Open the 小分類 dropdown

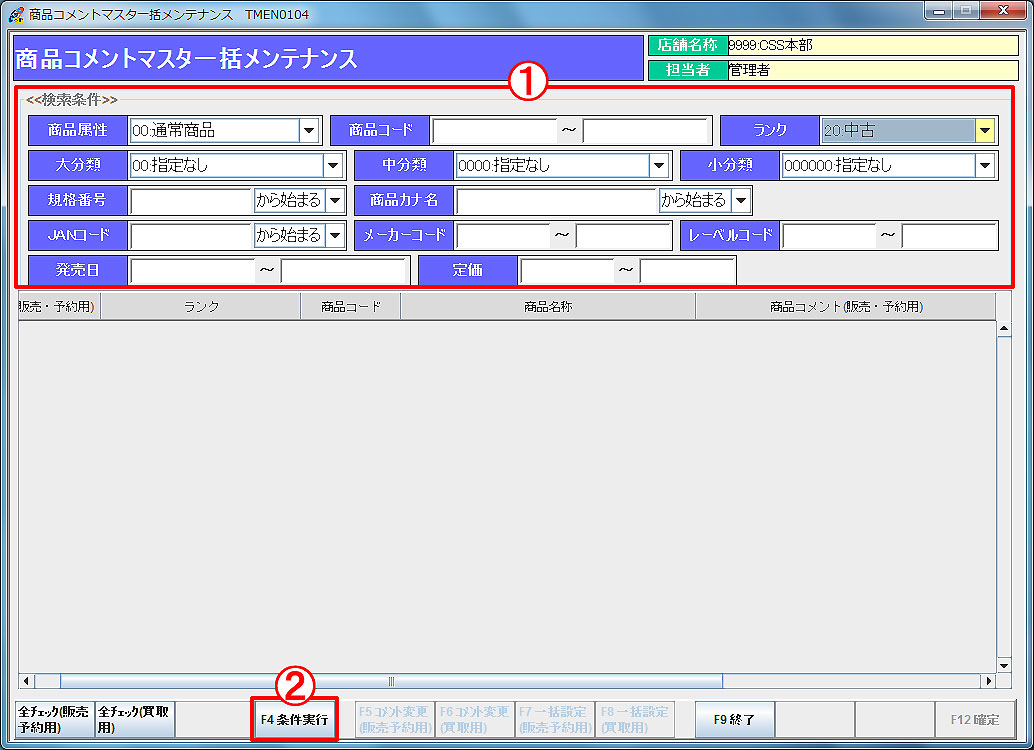pyautogui.click(x=985, y=165)
